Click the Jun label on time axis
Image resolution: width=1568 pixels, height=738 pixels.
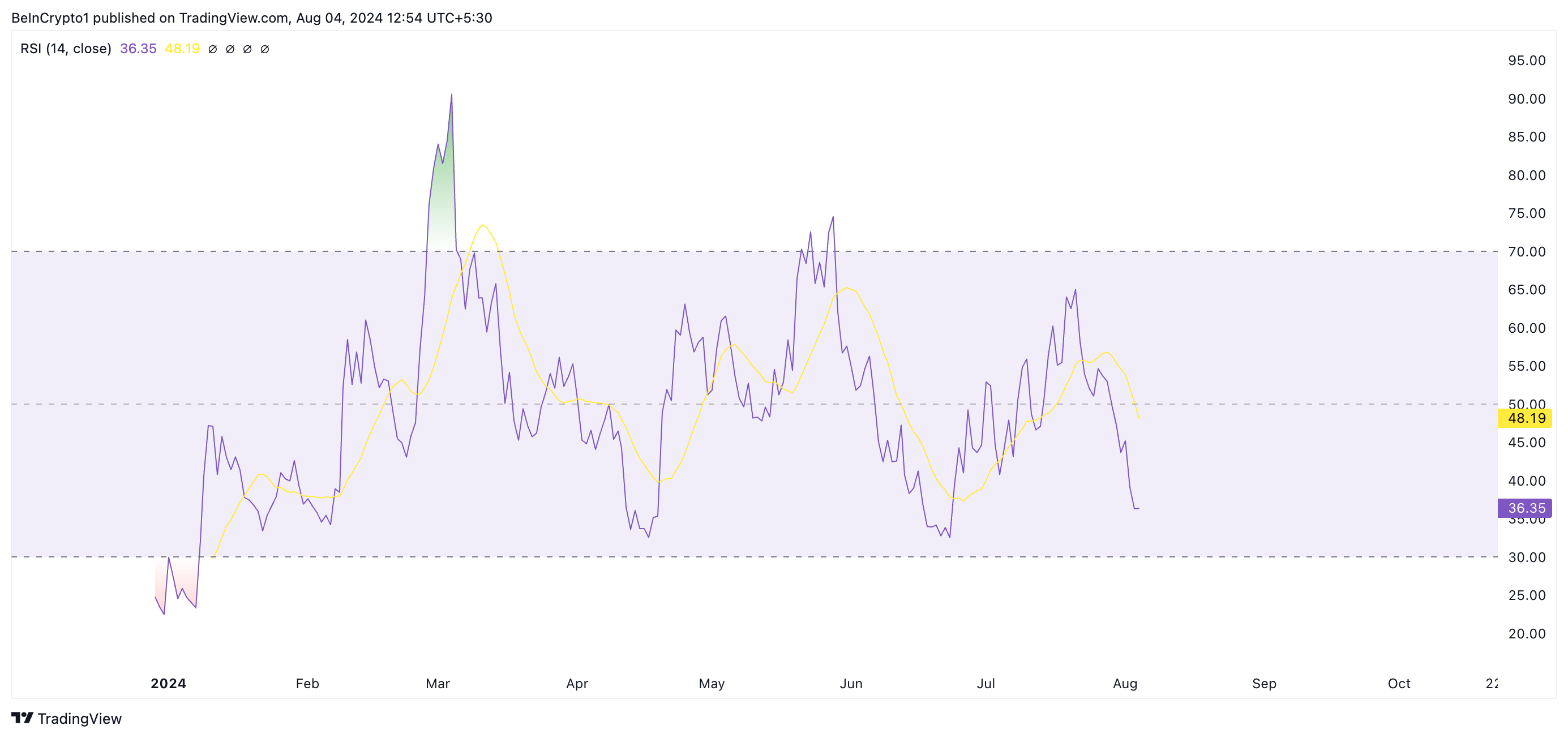[x=850, y=683]
